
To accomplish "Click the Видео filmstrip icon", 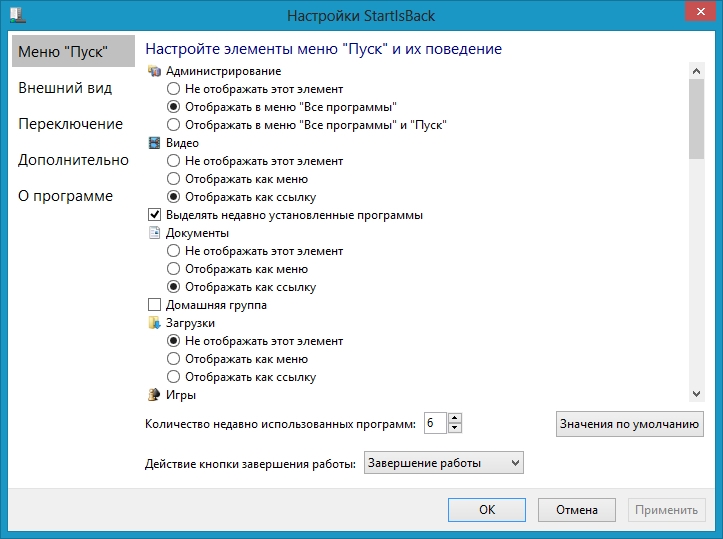I will tap(154, 143).
